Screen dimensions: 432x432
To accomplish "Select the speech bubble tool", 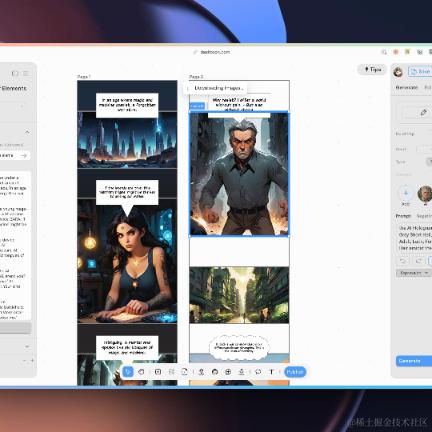I will tap(258, 372).
